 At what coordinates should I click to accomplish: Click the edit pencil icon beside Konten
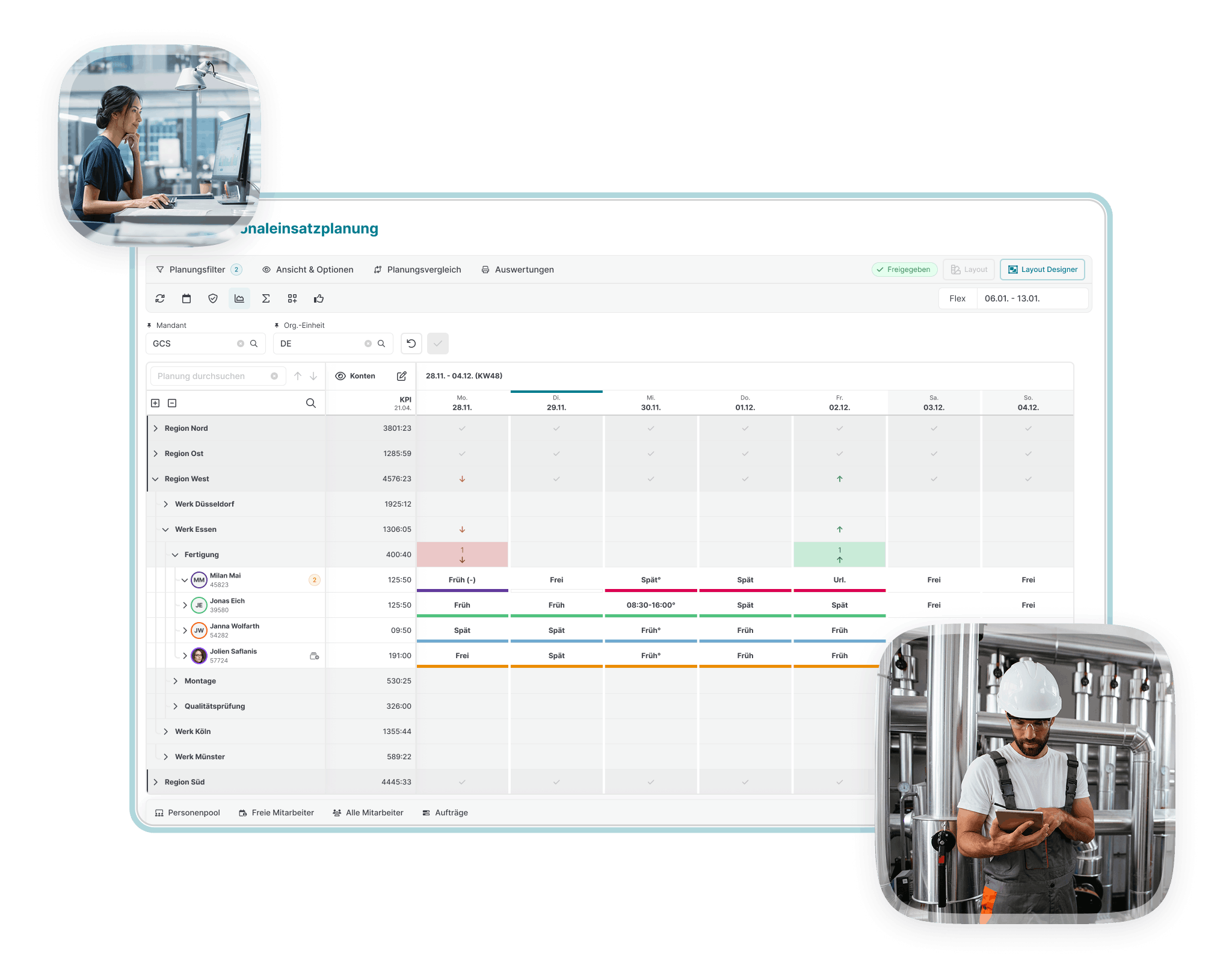tap(402, 376)
